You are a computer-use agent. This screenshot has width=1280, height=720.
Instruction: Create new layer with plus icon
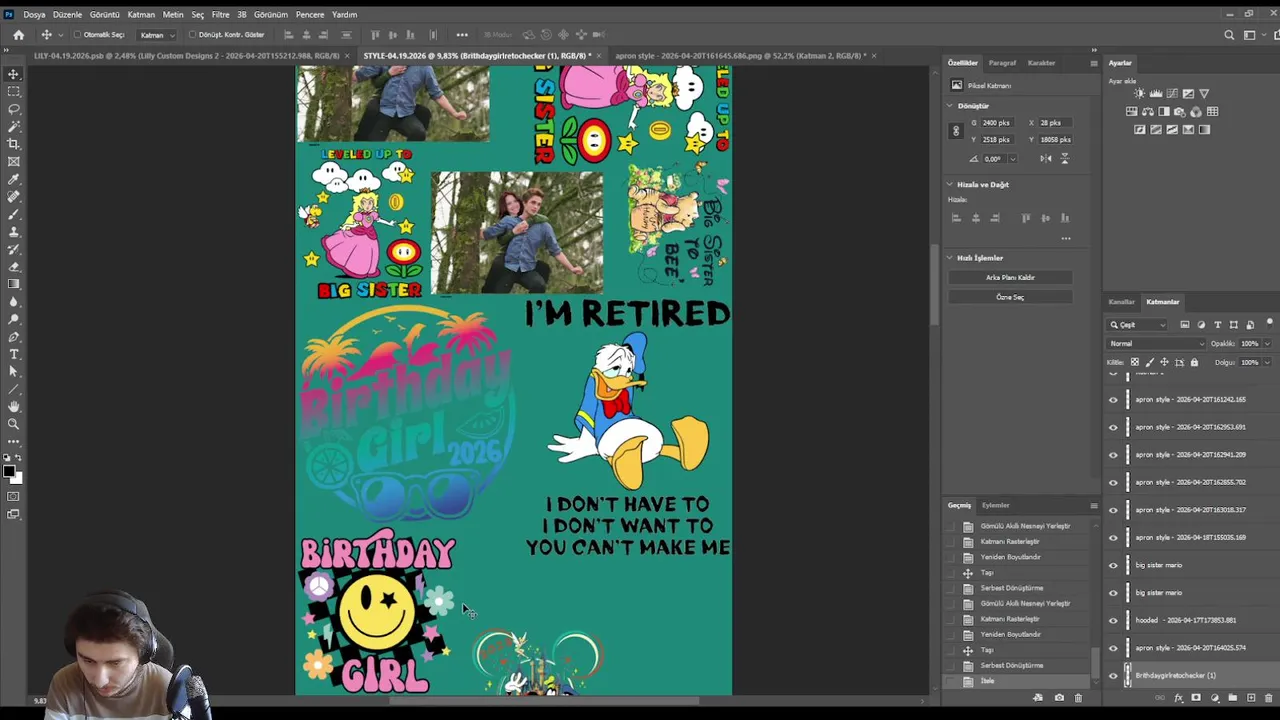pos(1251,698)
